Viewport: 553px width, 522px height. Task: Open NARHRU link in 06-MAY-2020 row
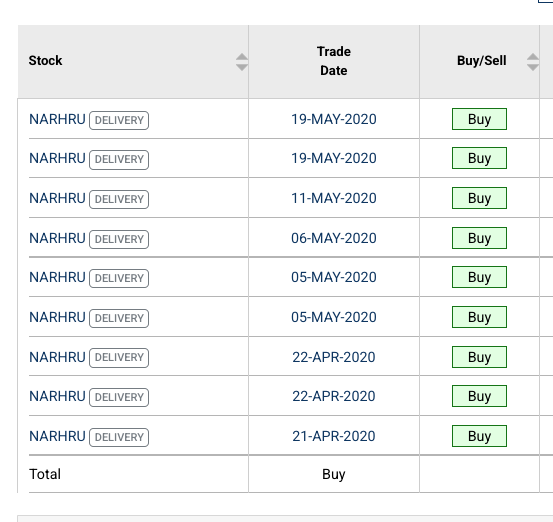tap(57, 238)
